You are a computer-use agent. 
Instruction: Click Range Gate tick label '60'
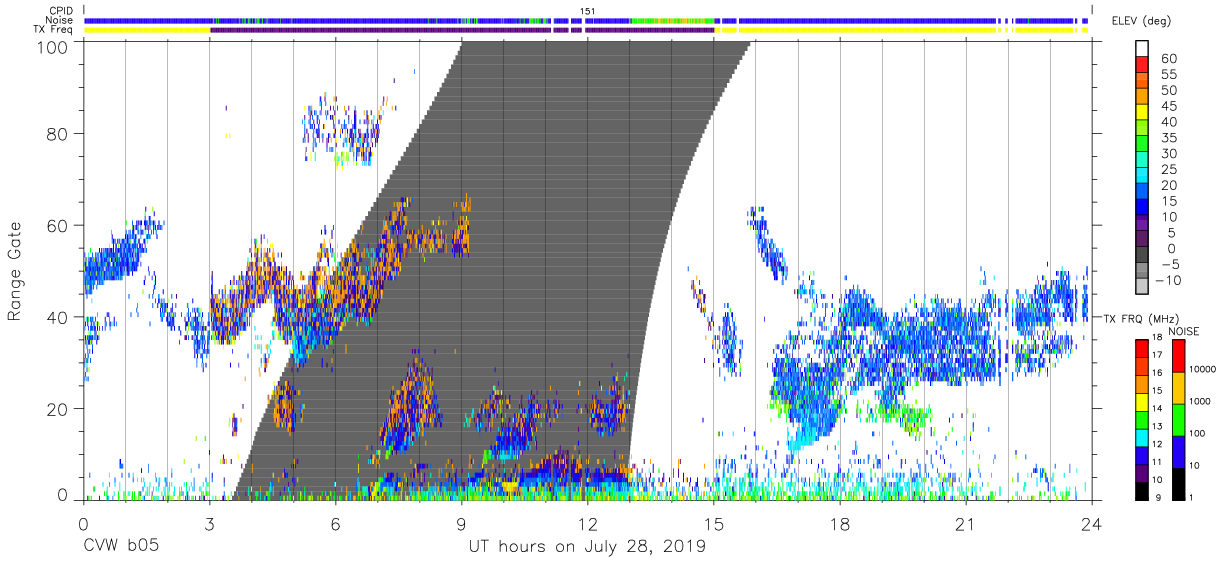(60, 225)
